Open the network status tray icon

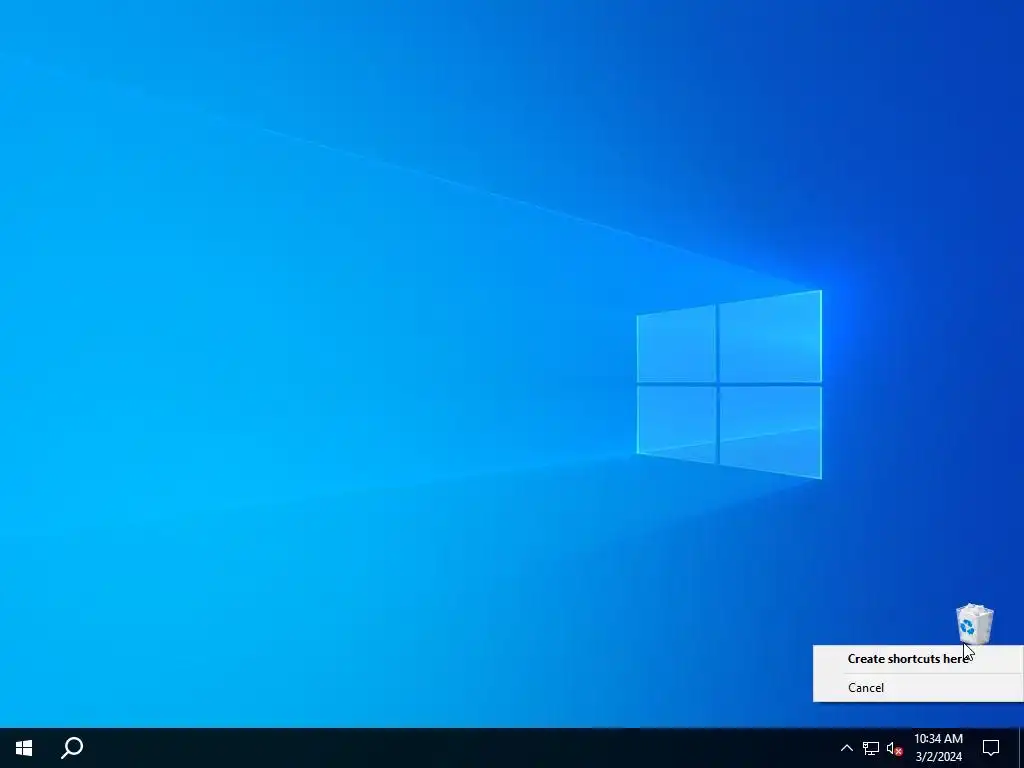coord(871,748)
